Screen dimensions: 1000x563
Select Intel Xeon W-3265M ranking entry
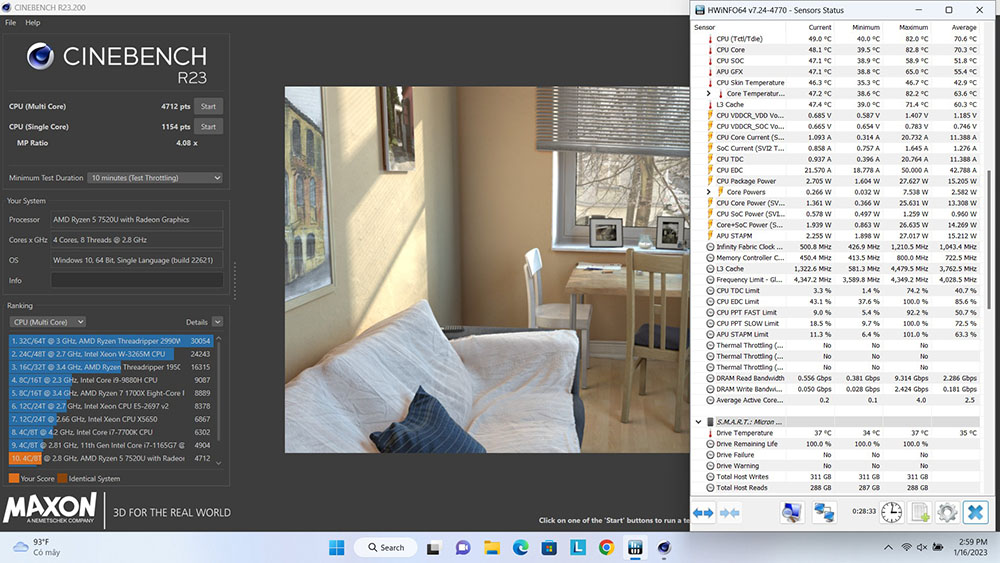click(110, 354)
